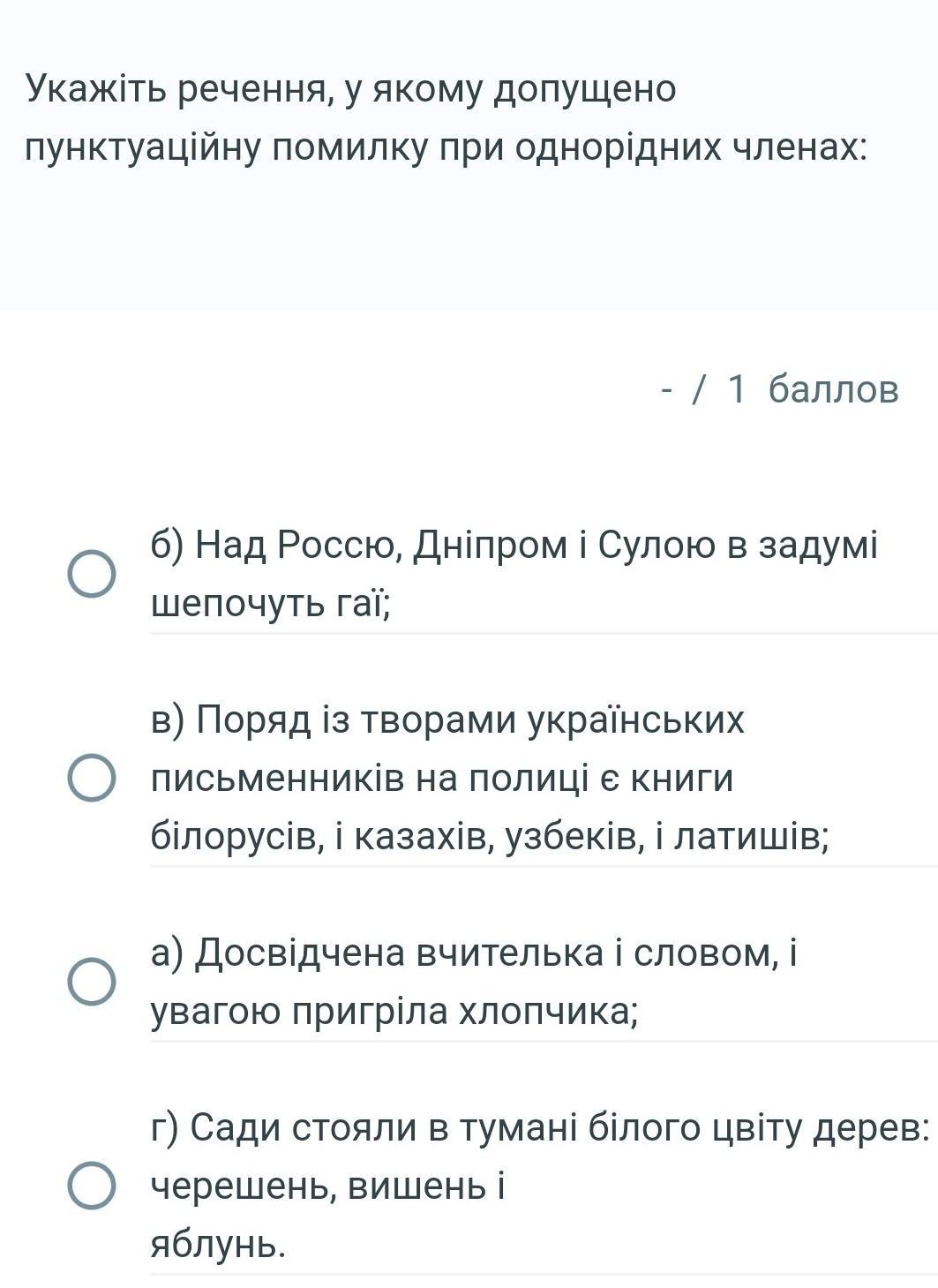Select radio button for option г)
Image resolution: width=938 pixels, height=1288 pixels.
pyautogui.click(x=92, y=1186)
